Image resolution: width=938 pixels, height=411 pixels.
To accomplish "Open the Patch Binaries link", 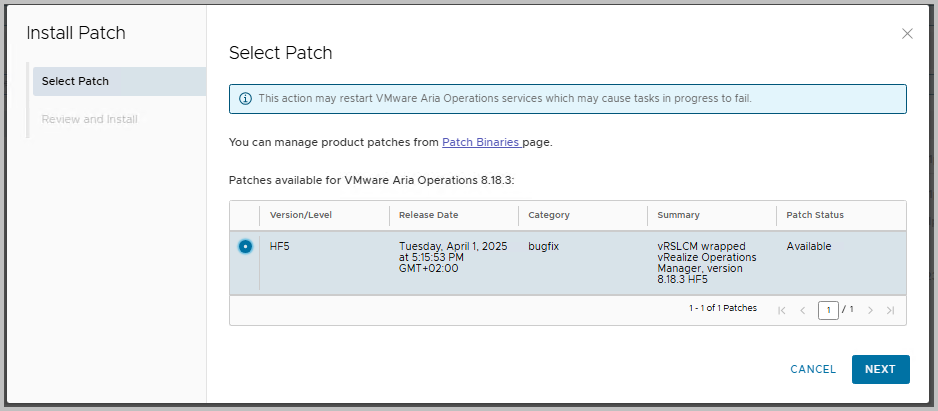I will (x=482, y=143).
